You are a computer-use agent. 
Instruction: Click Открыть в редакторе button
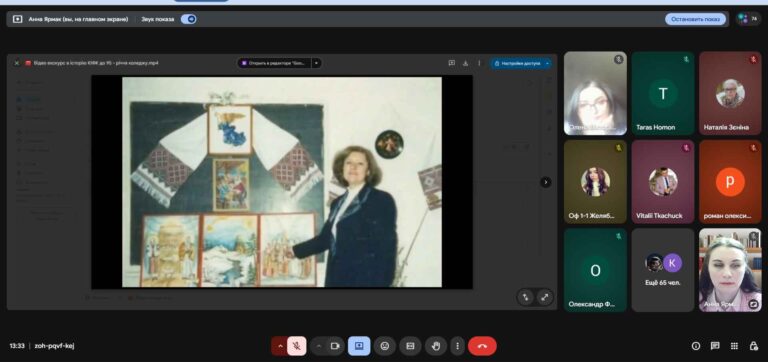(x=274, y=63)
